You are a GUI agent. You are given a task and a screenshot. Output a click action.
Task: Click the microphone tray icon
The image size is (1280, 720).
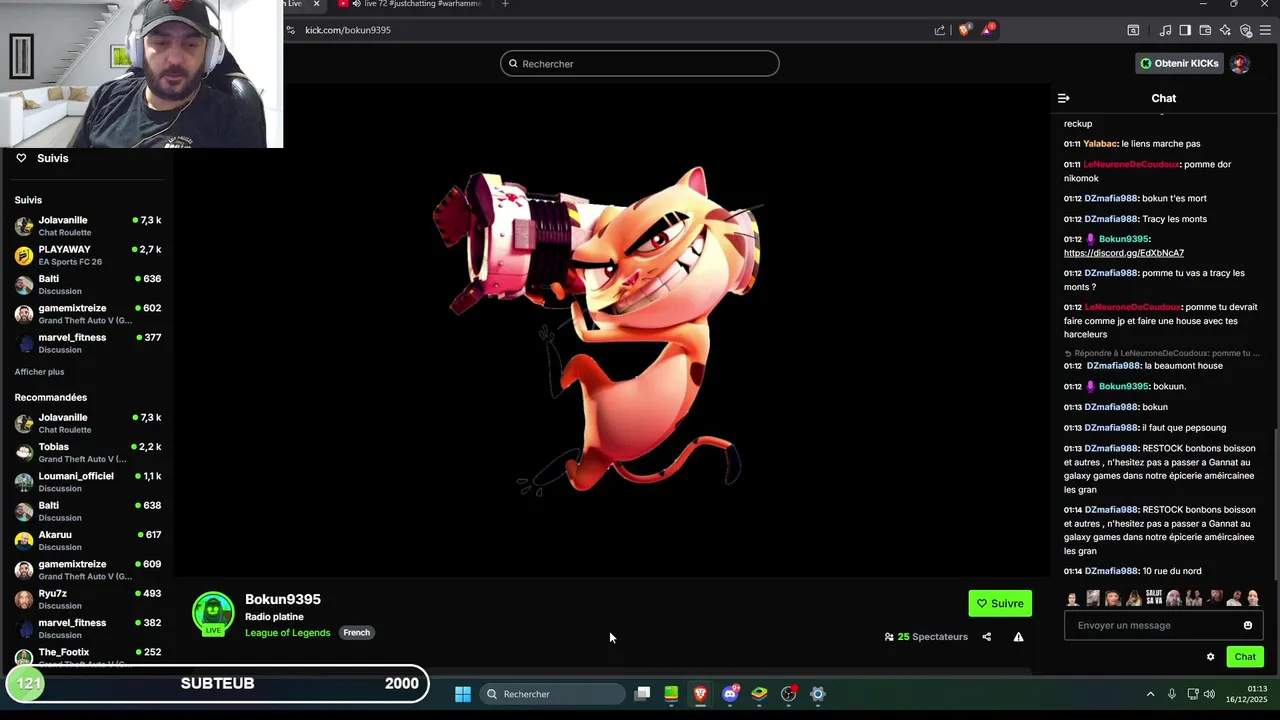[1172, 694]
